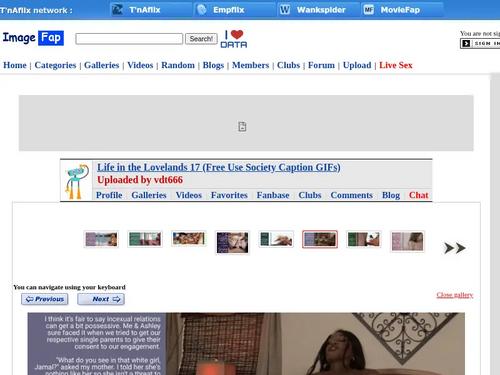This screenshot has height=375, width=500.
Task: Open the T'nAflix network site icon
Action: coord(117,10)
